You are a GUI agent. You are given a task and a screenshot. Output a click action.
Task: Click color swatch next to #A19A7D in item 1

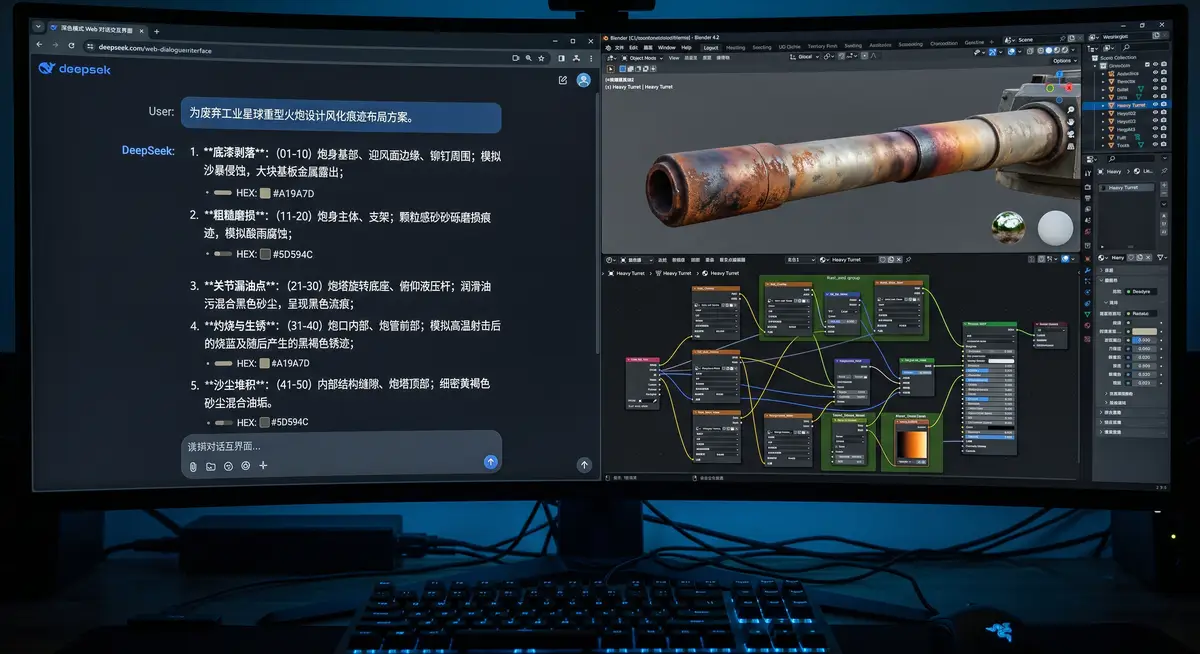click(265, 193)
